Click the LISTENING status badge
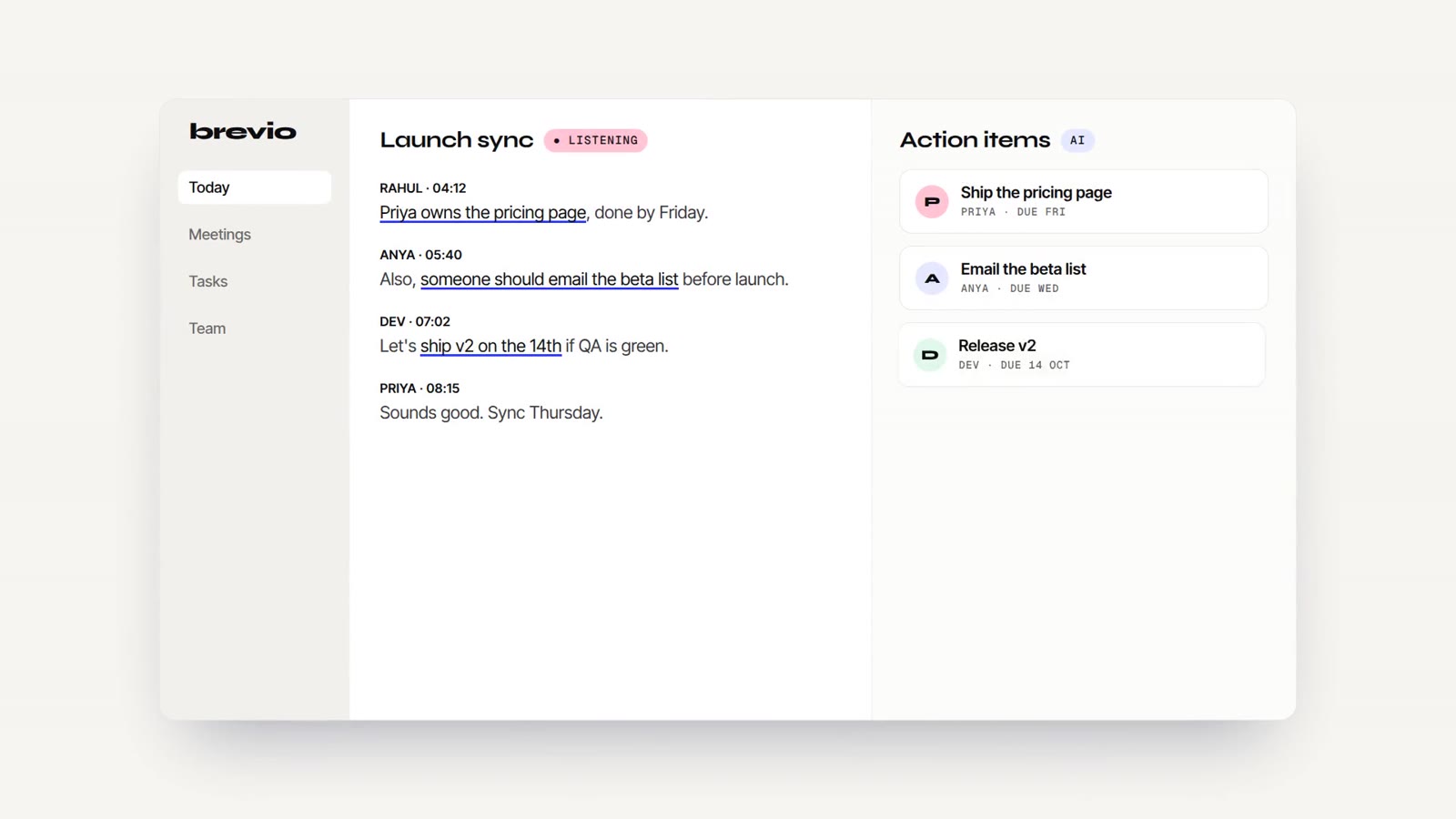1456x819 pixels. pyautogui.click(x=596, y=140)
